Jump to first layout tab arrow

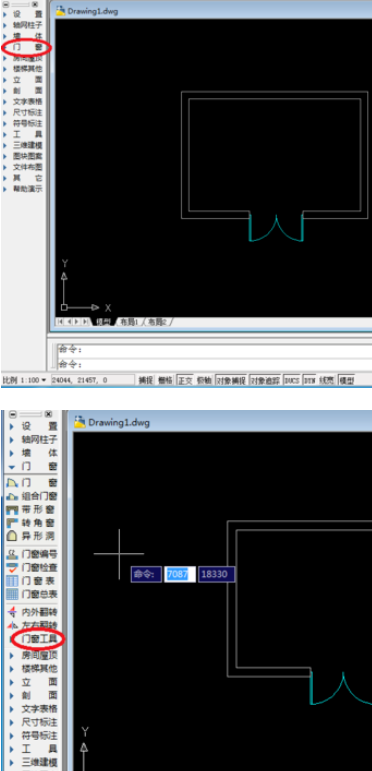point(60,322)
